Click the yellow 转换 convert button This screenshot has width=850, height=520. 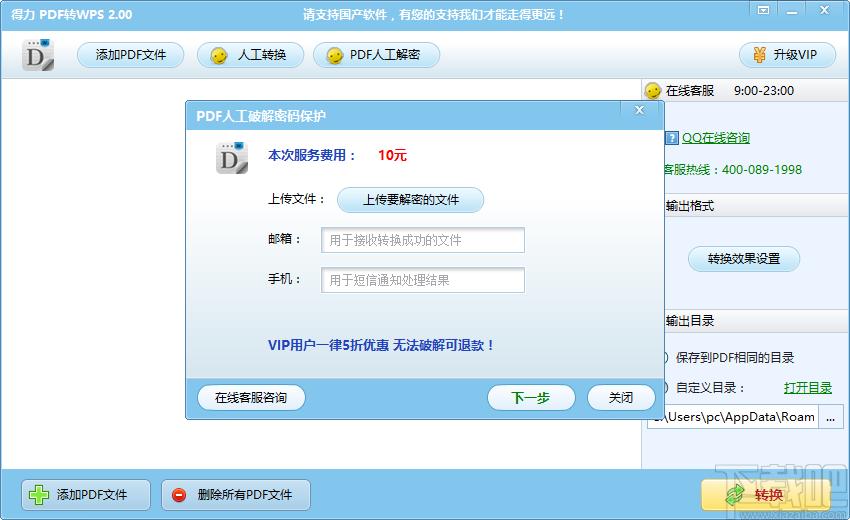767,495
